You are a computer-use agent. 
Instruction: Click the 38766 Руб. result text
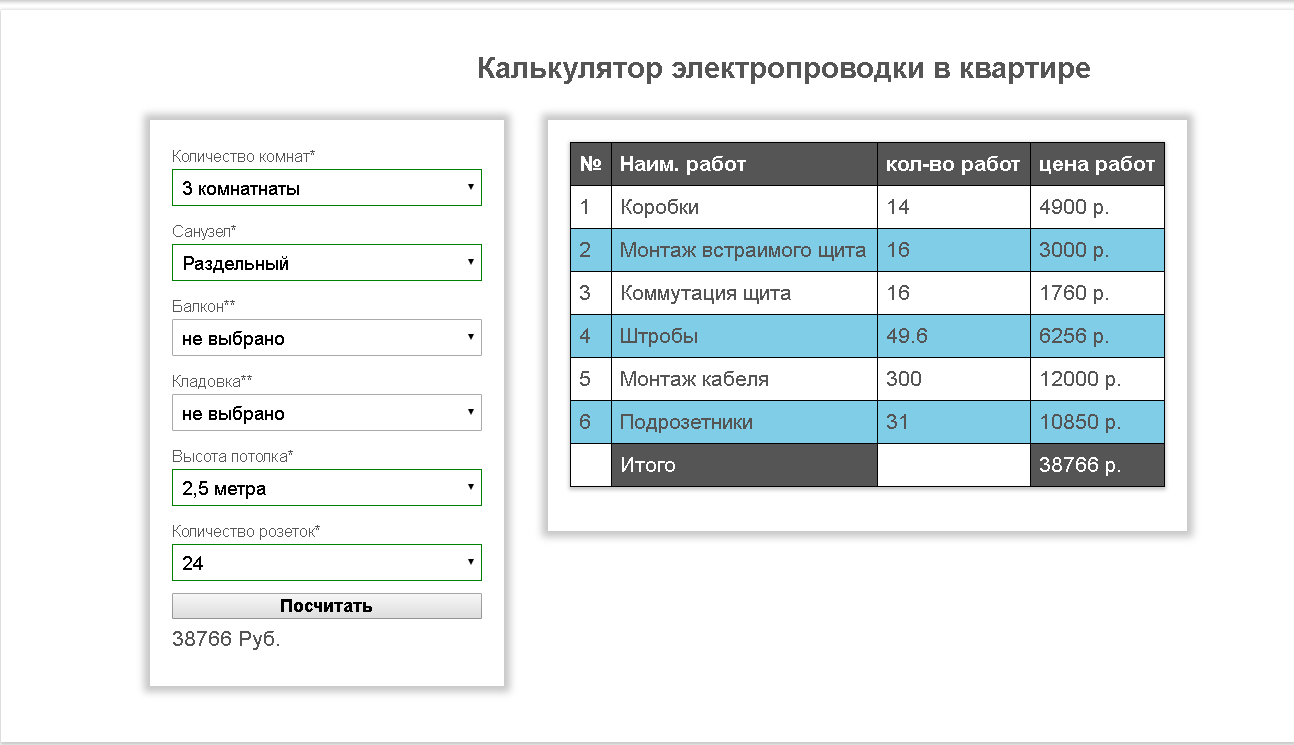pyautogui.click(x=226, y=639)
